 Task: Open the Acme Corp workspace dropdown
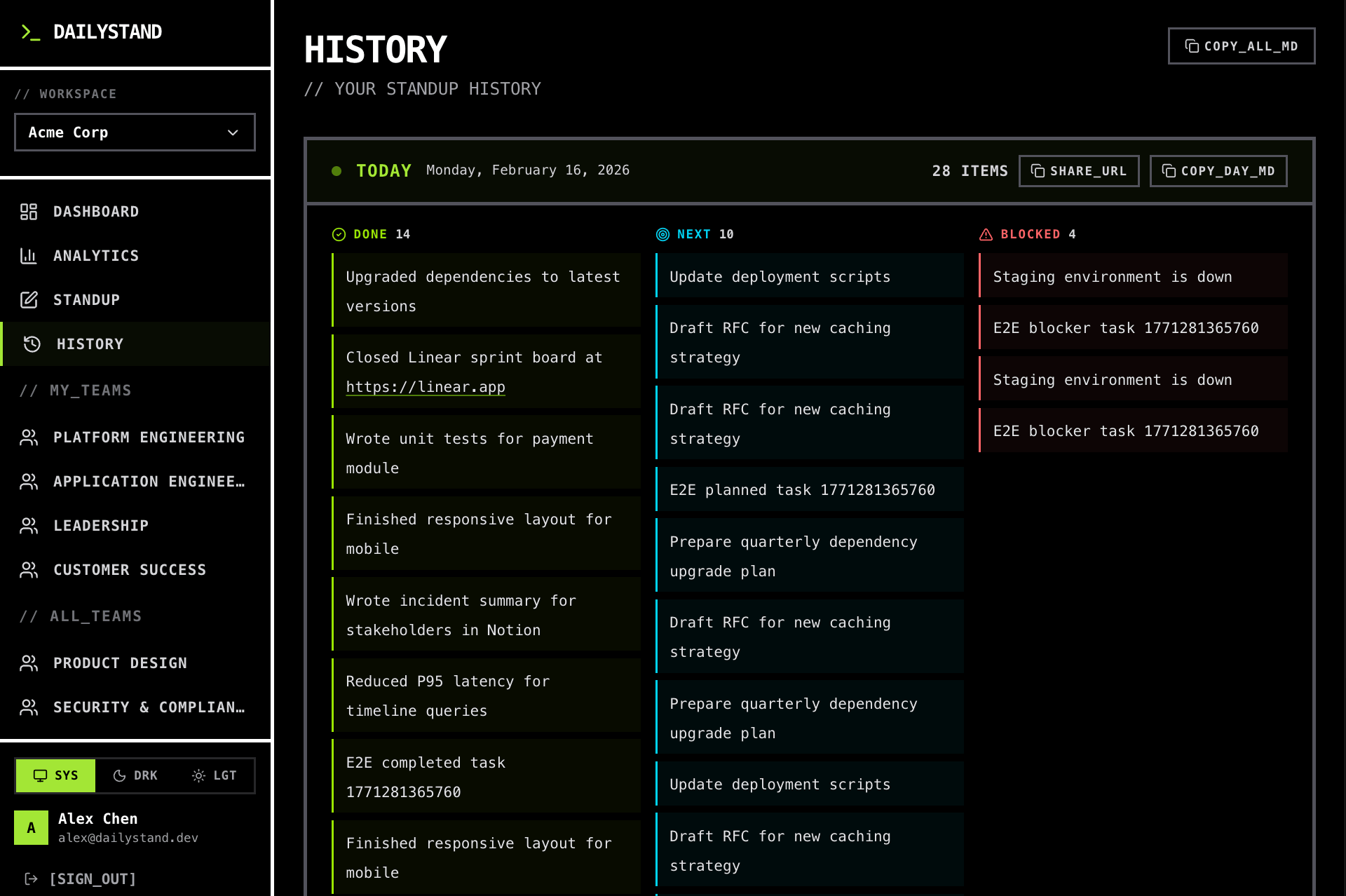[135, 133]
